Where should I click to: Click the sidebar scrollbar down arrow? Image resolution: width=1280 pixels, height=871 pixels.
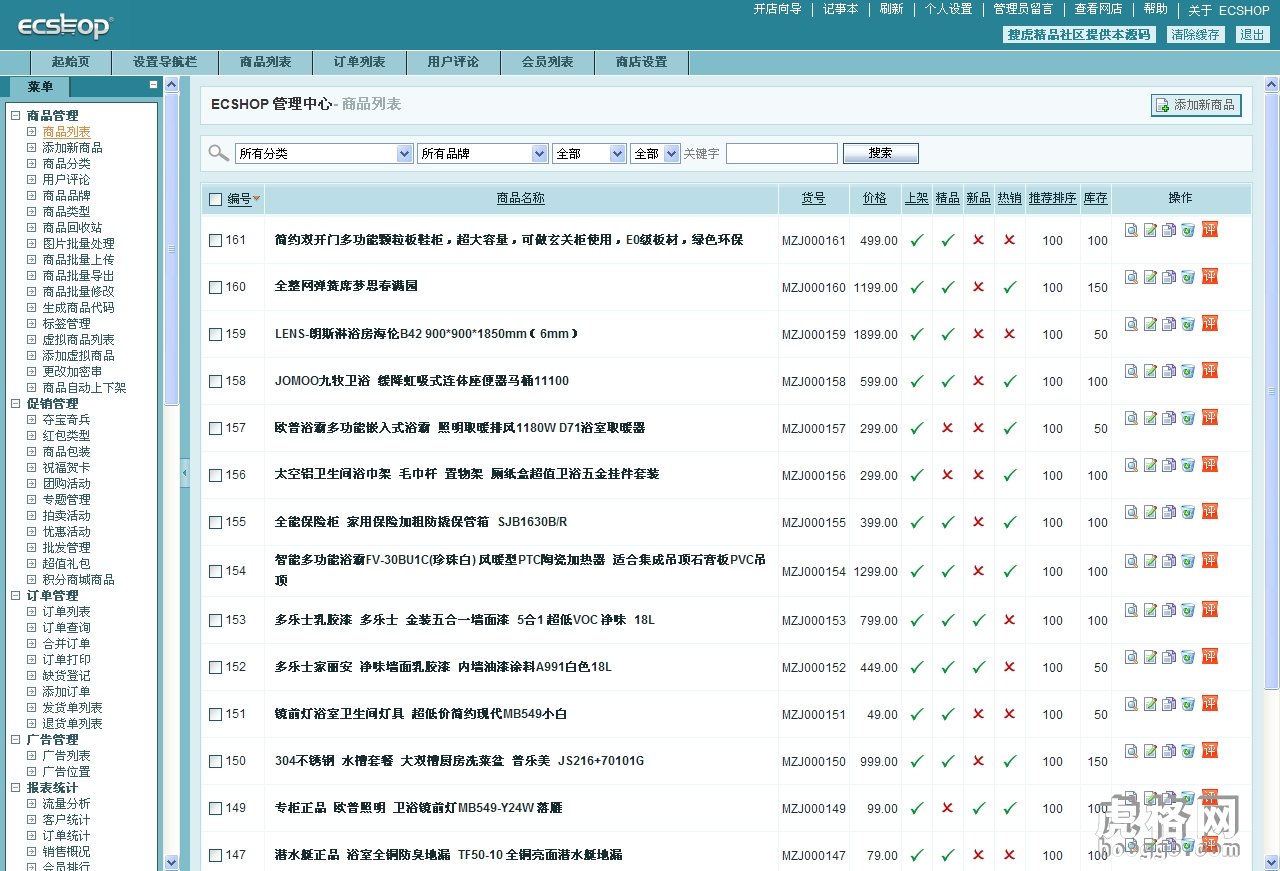tap(171, 862)
